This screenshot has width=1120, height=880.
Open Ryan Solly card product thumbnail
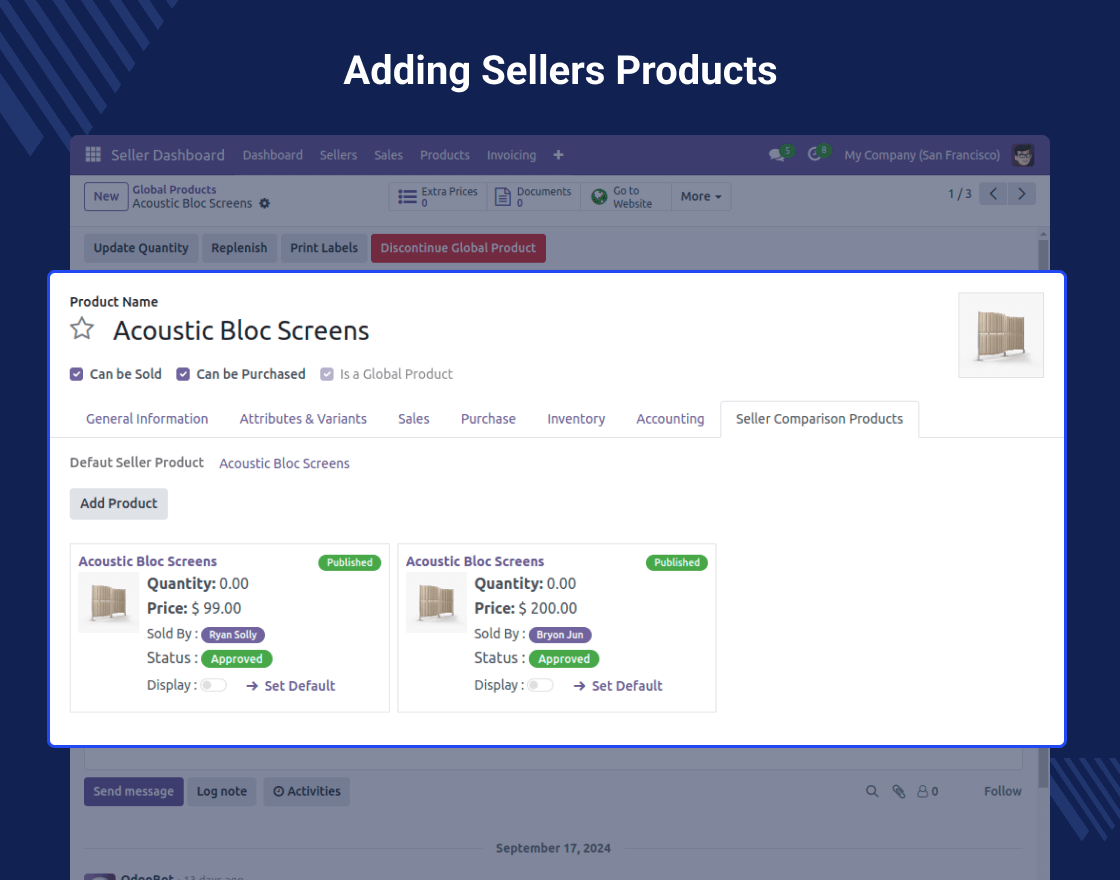coord(109,603)
